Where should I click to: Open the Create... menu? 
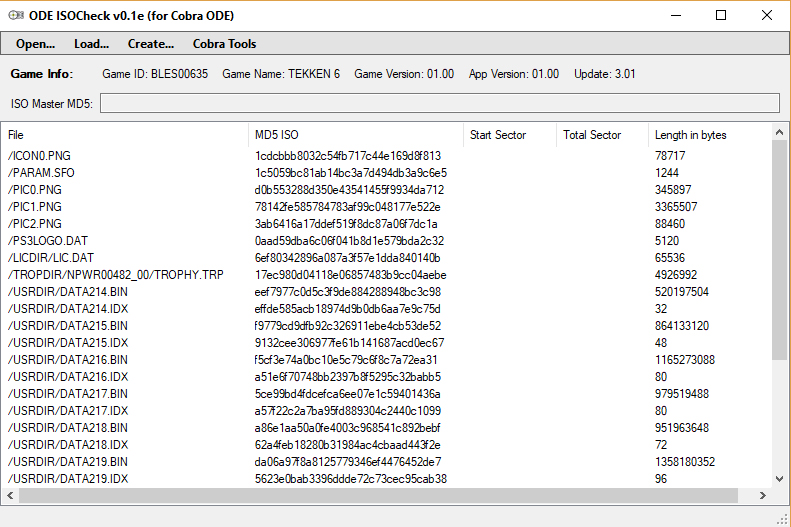tap(151, 44)
